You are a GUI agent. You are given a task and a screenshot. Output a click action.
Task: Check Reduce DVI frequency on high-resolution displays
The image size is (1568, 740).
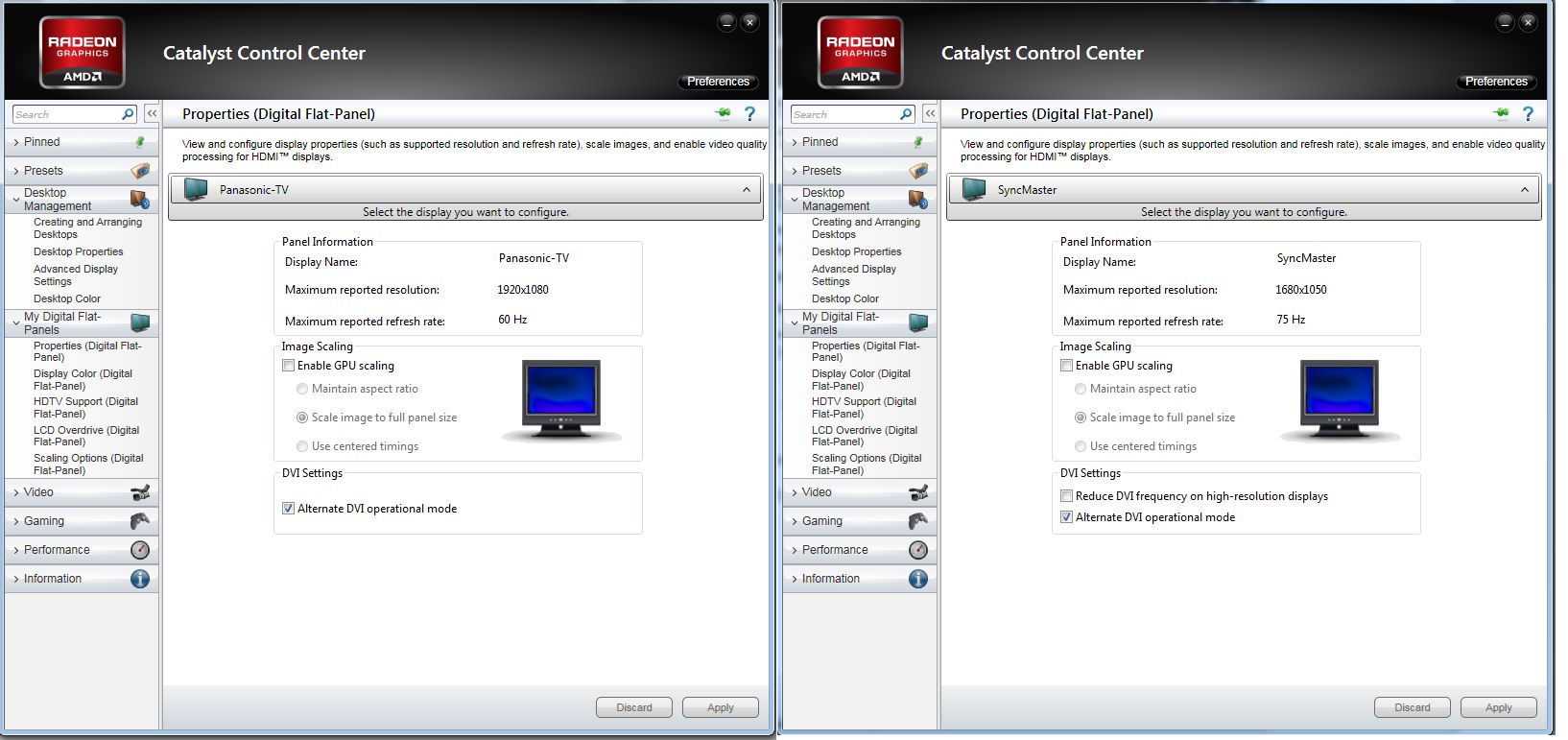1066,496
